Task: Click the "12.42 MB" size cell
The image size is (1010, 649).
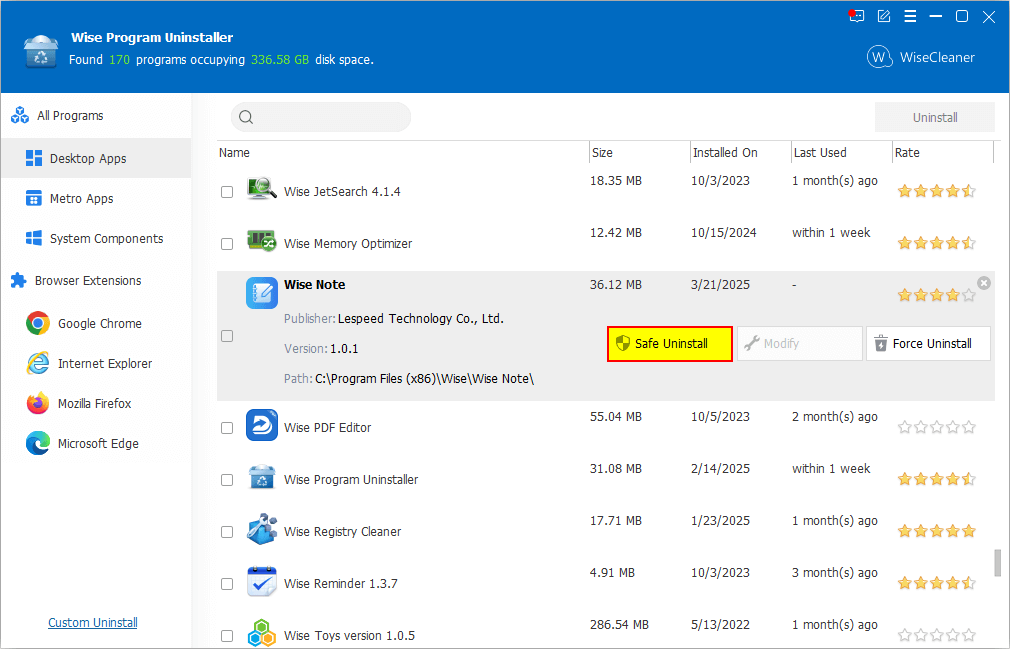Action: click(x=616, y=233)
